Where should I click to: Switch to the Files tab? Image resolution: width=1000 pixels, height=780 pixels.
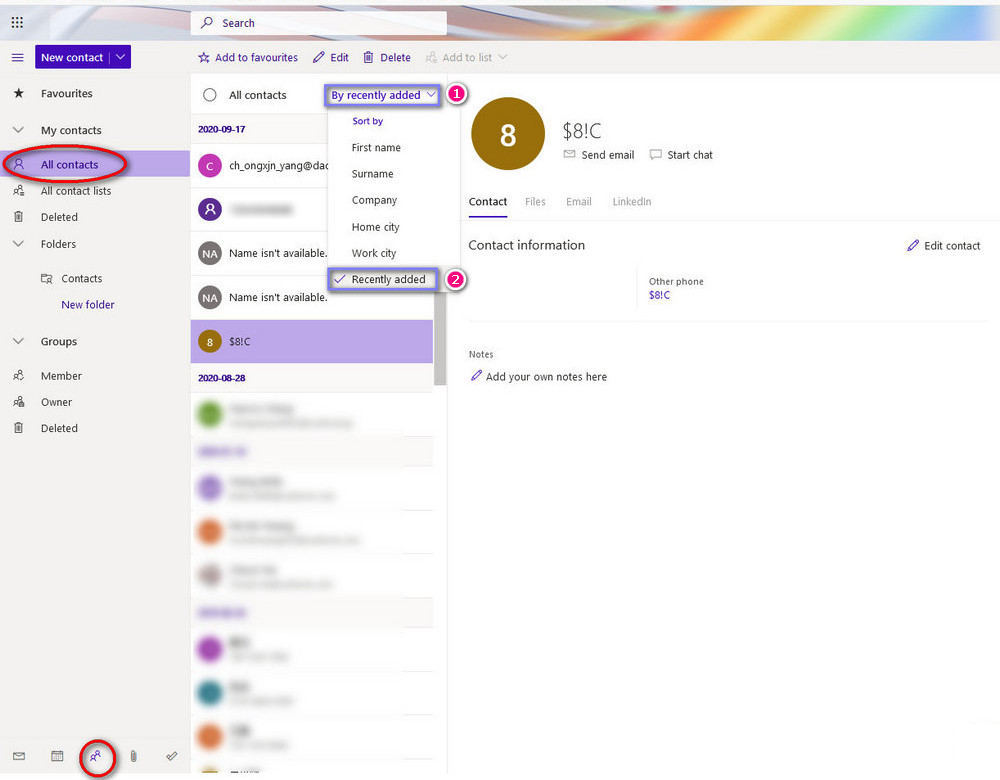pos(535,202)
